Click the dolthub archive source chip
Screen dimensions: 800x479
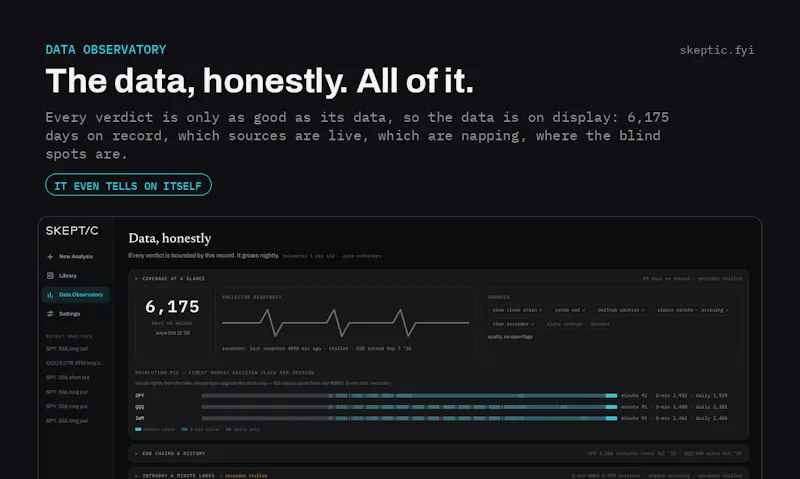pos(621,310)
